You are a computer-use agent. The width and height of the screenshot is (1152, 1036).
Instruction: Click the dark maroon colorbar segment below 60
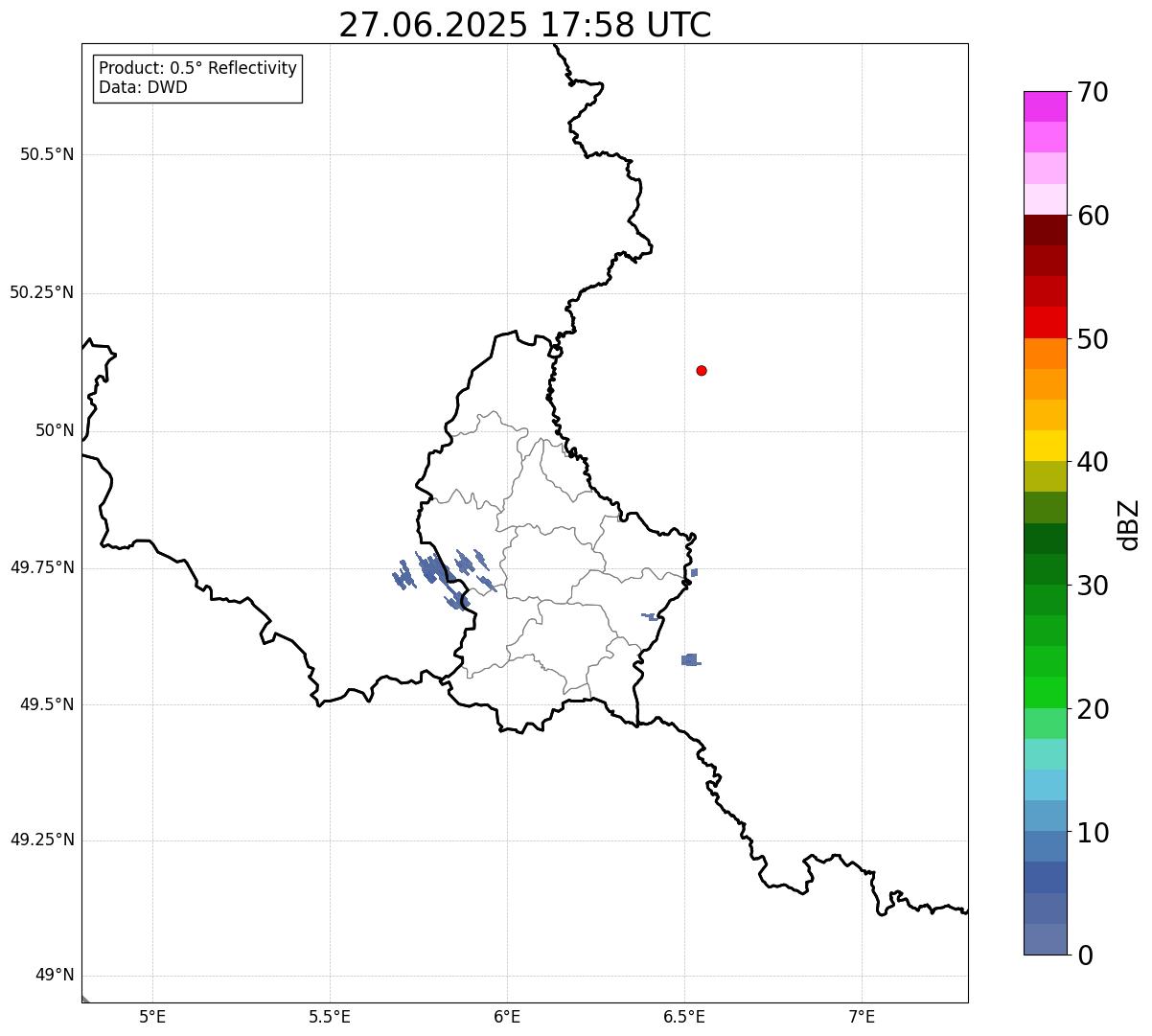[1046, 230]
